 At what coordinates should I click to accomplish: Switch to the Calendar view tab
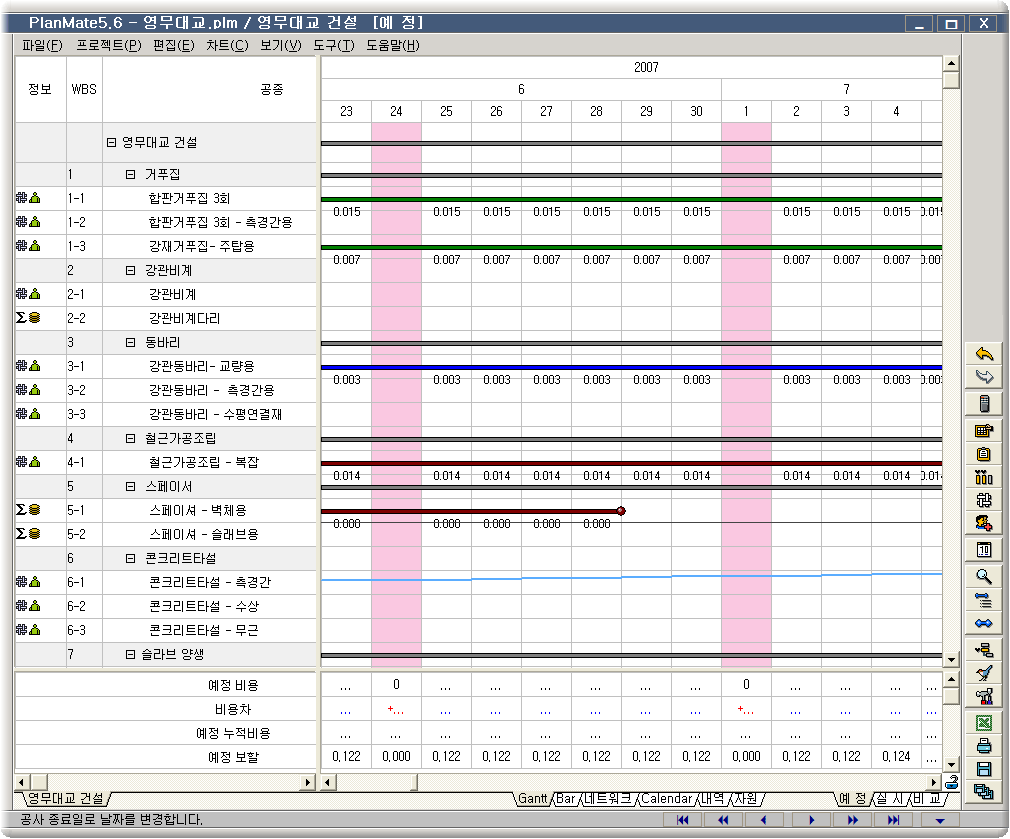pyautogui.click(x=664, y=799)
